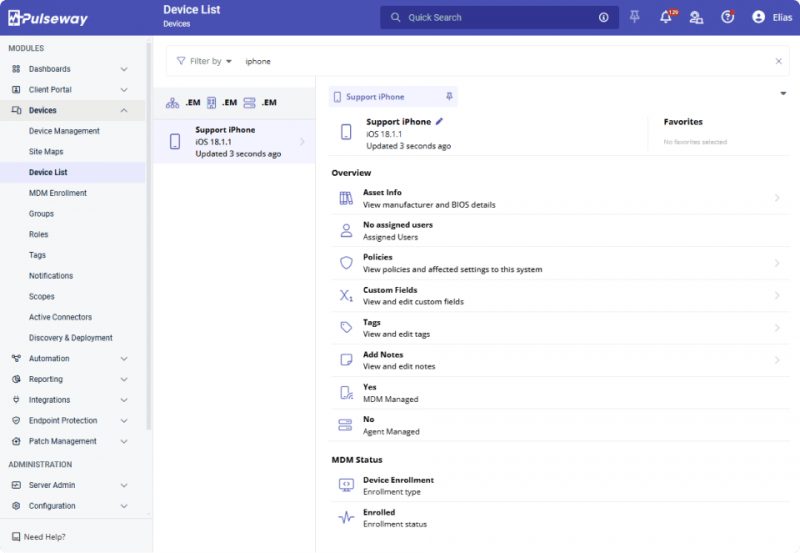Click the Add Notes sticky icon
The width and height of the screenshot is (800, 553).
pos(346,360)
